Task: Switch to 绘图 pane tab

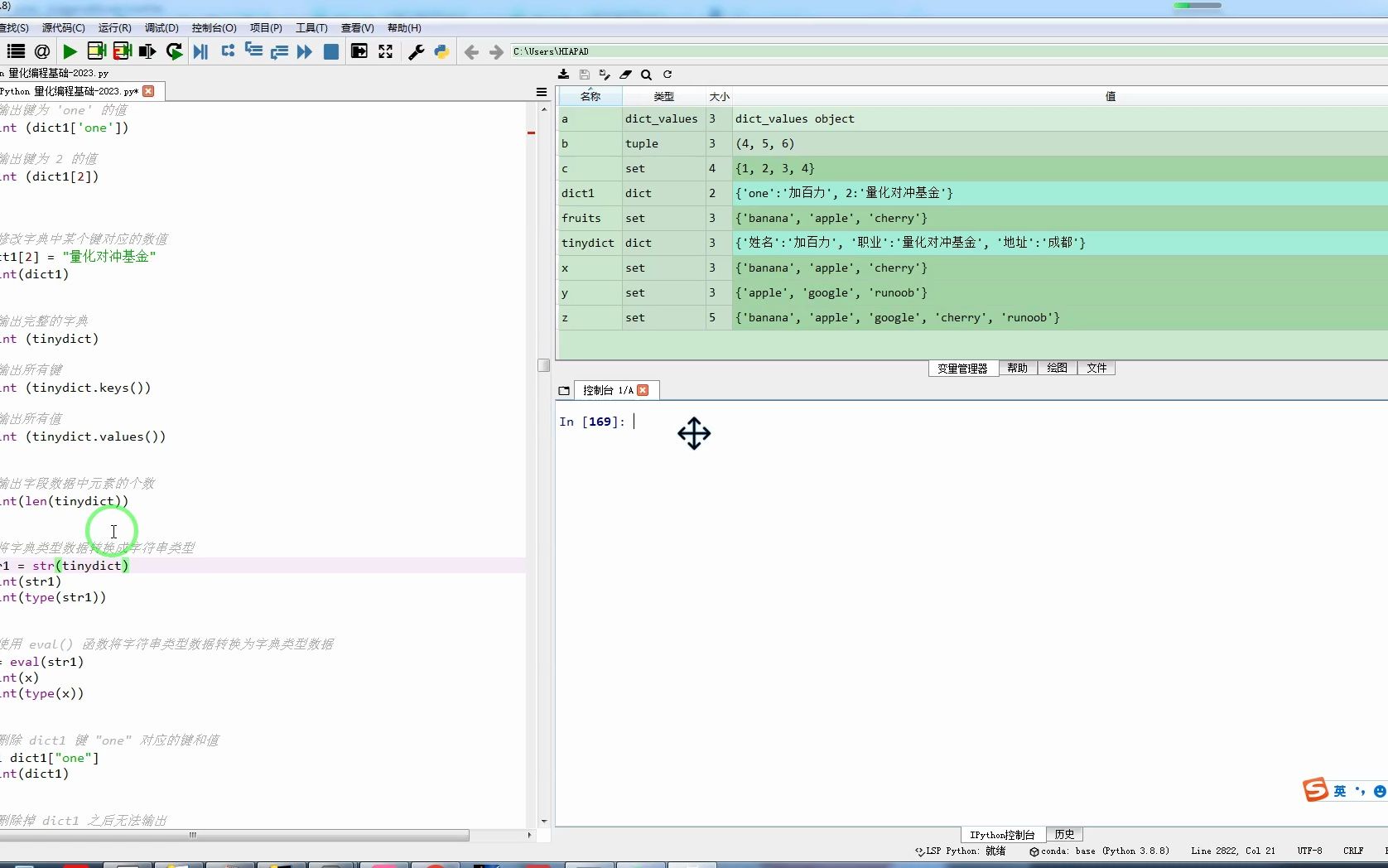Action: coord(1057,369)
